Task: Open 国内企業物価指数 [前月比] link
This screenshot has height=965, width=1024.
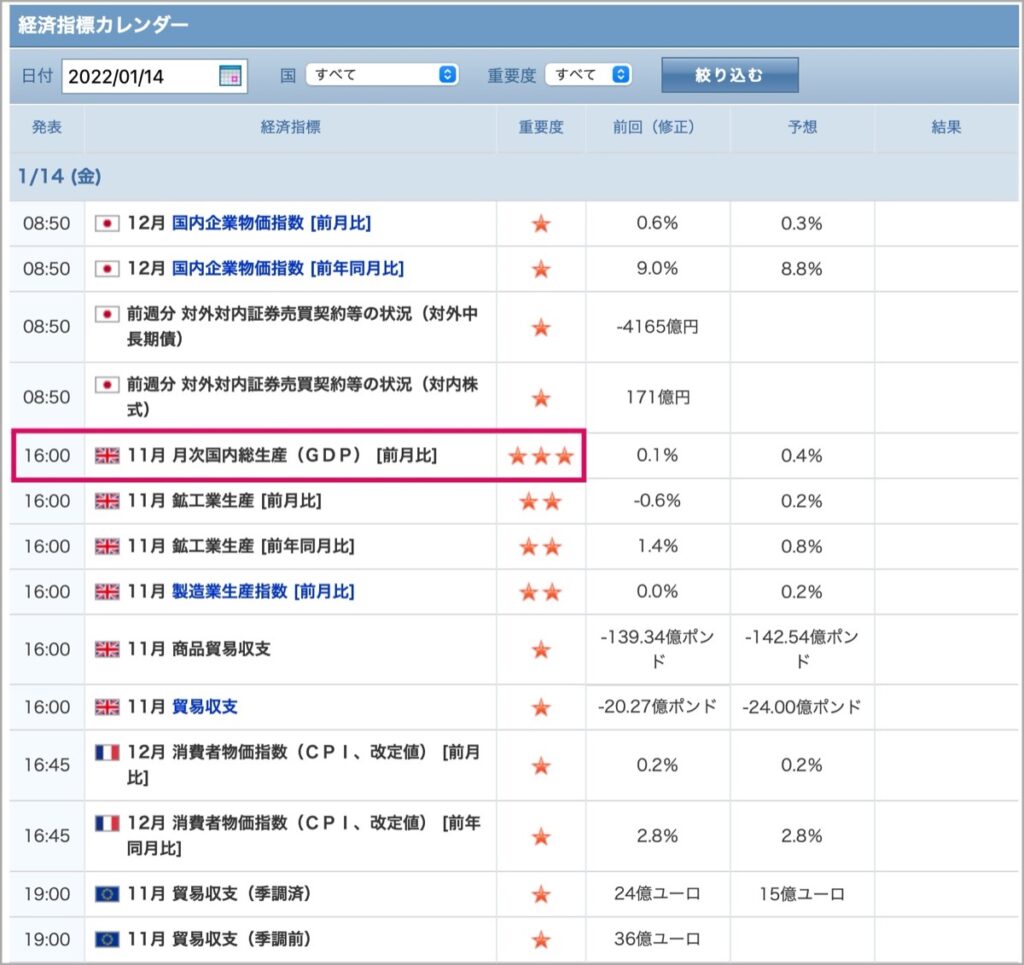Action: click(x=271, y=223)
